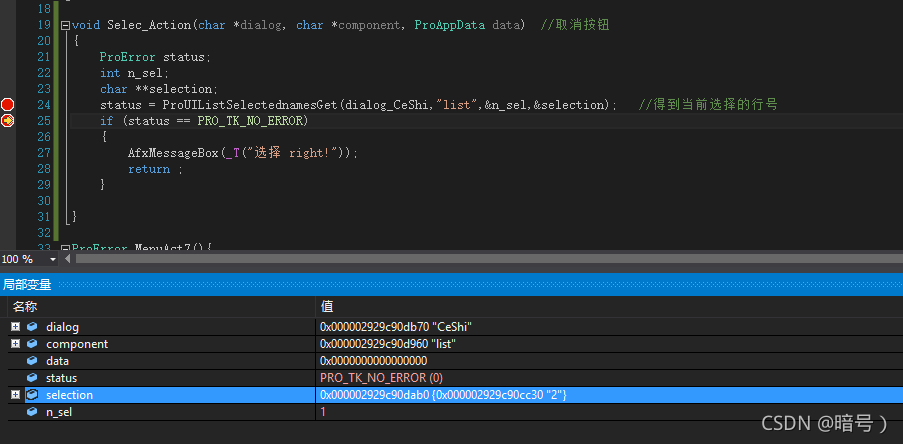Viewport: 903px width, 444px height.
Task: Select the 局部变量 panel title tab
Action: coord(27,285)
